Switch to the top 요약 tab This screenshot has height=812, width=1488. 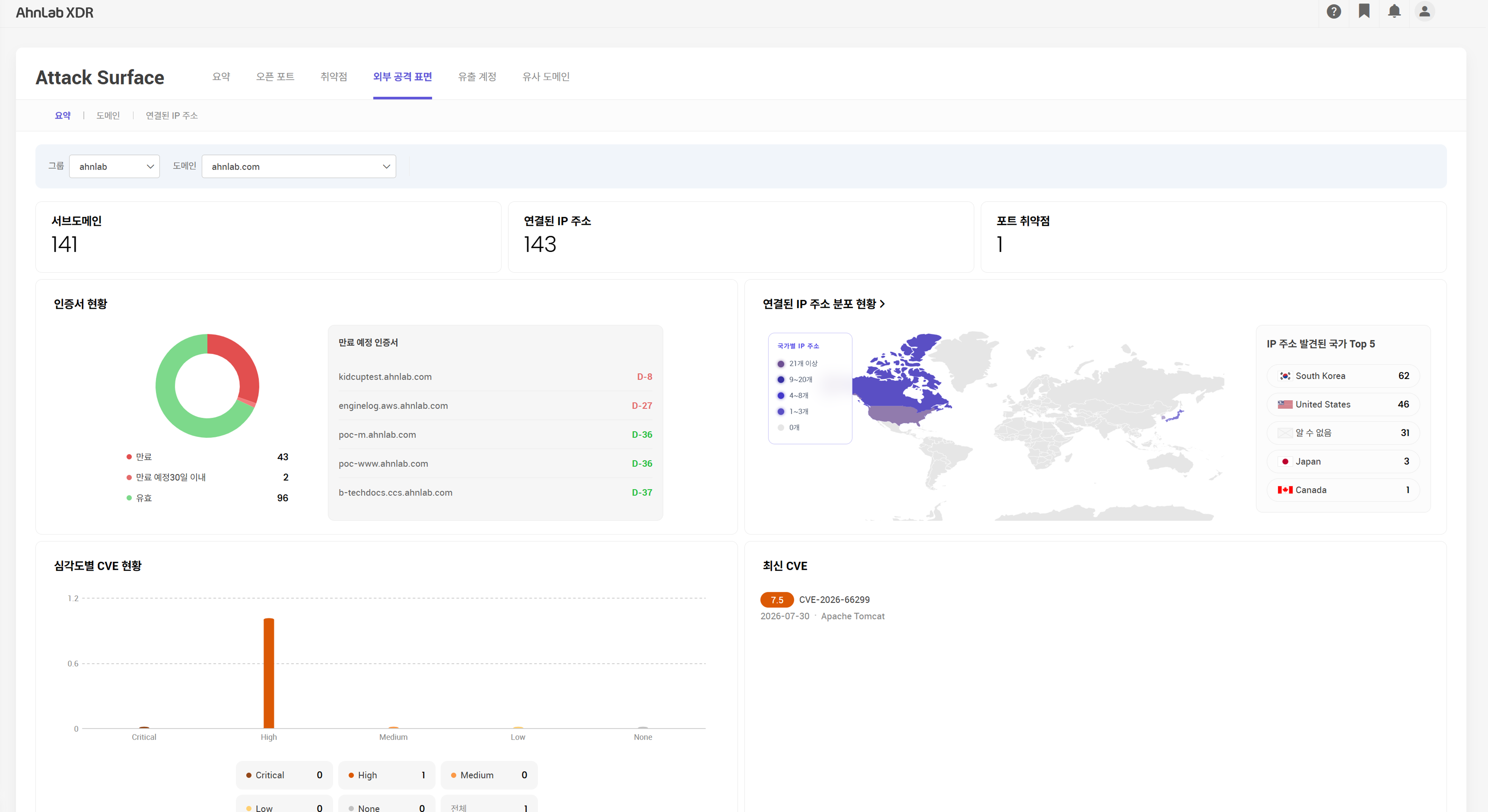point(221,76)
